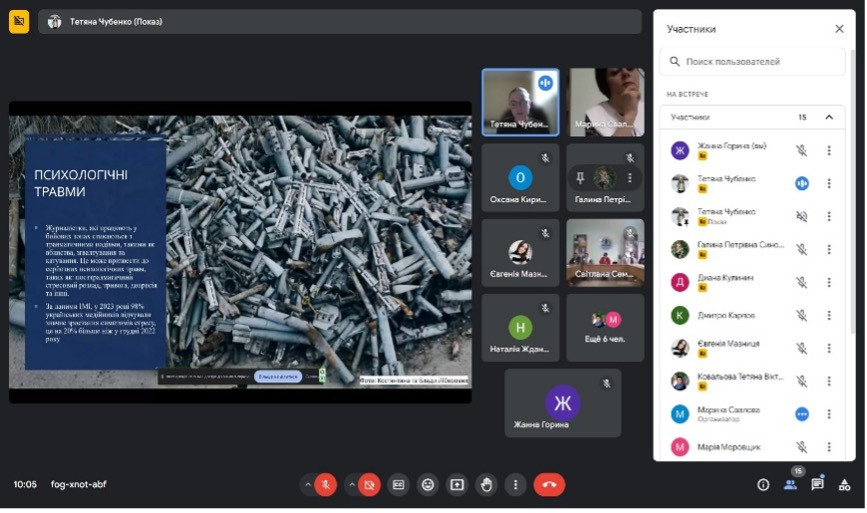Leave the call with red button
The image size is (867, 513).
tap(549, 485)
